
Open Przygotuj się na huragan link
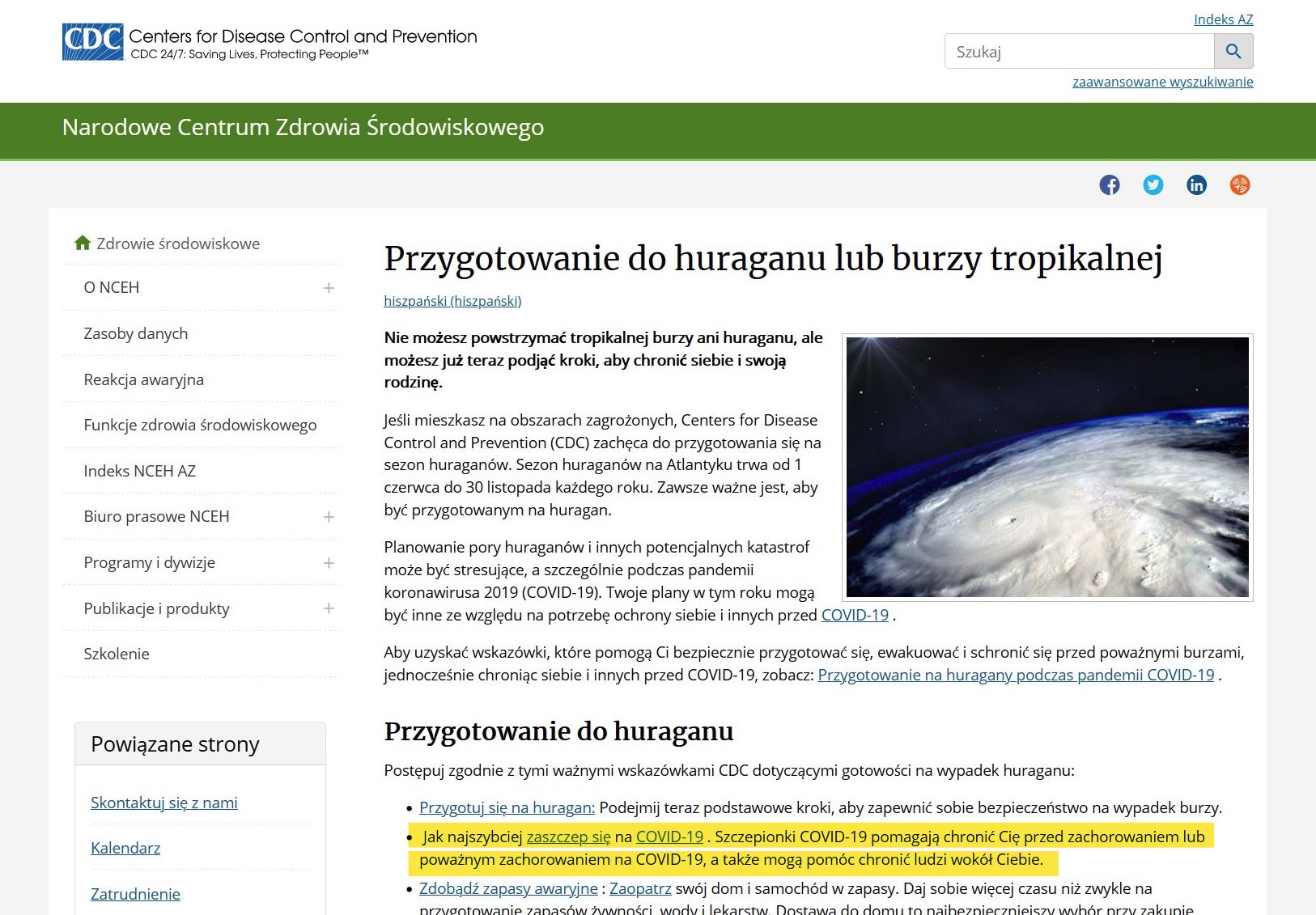(507, 807)
